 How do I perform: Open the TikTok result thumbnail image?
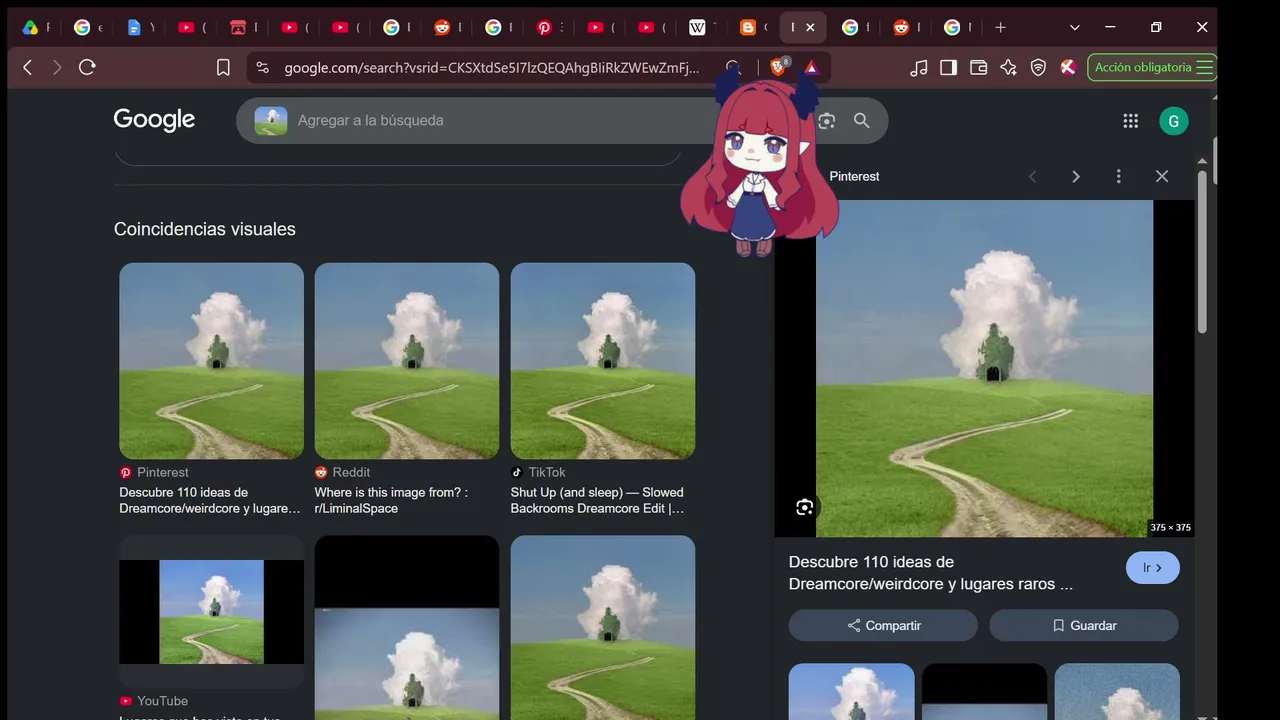(603, 361)
